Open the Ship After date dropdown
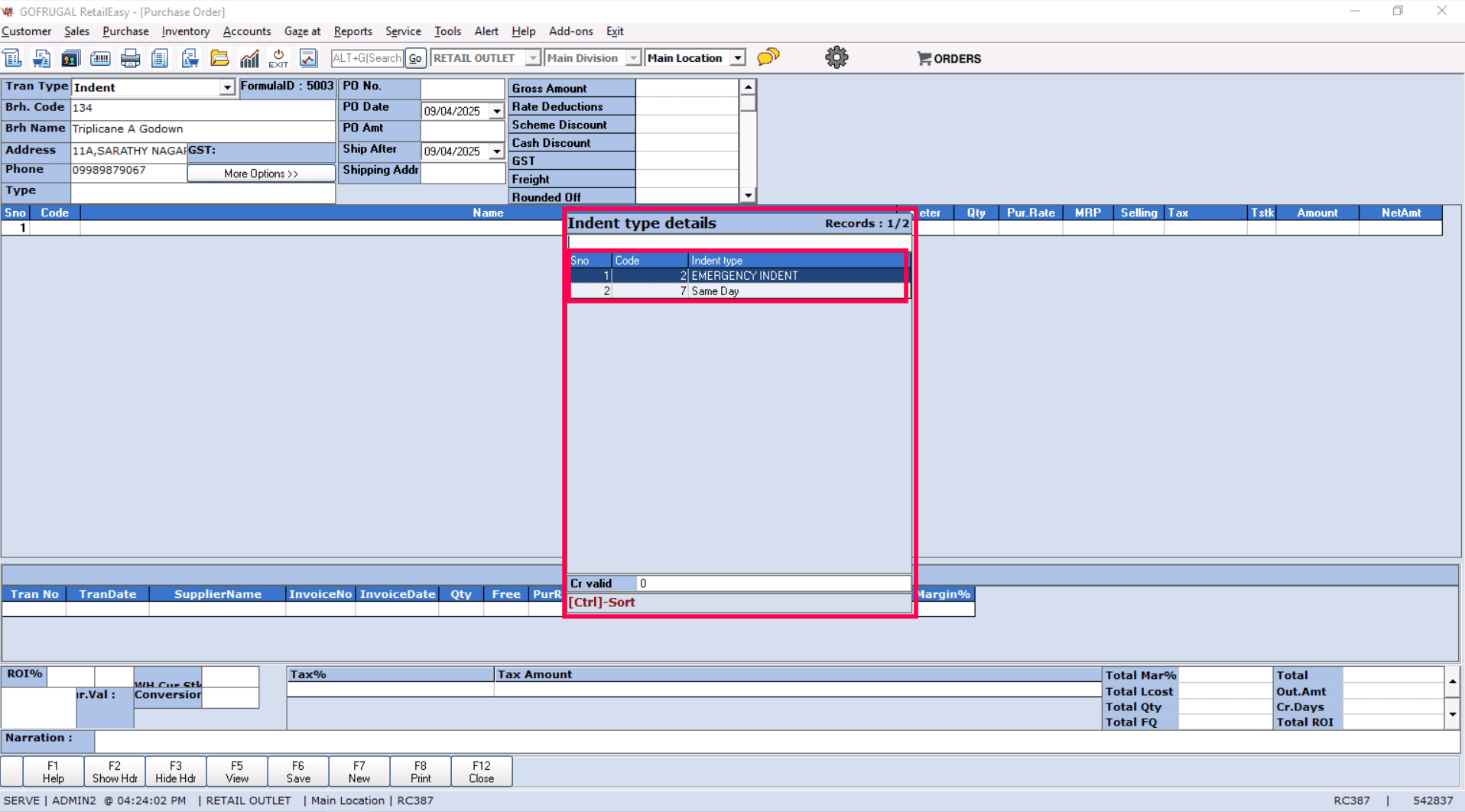This screenshot has width=1465, height=812. coord(497,151)
